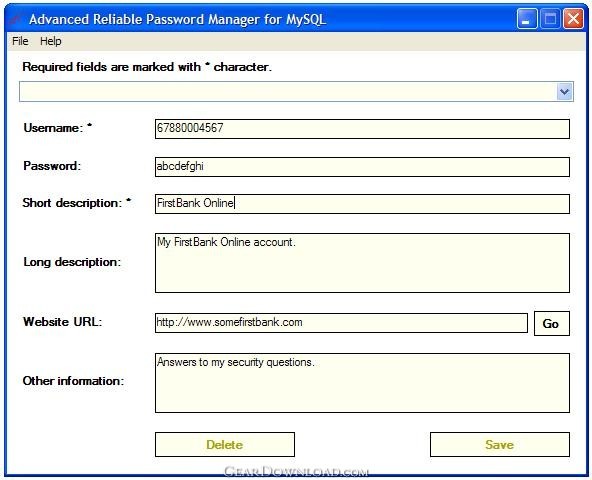Focus the Username field containing 67880004567
The width and height of the screenshot is (592, 480).
(362, 129)
